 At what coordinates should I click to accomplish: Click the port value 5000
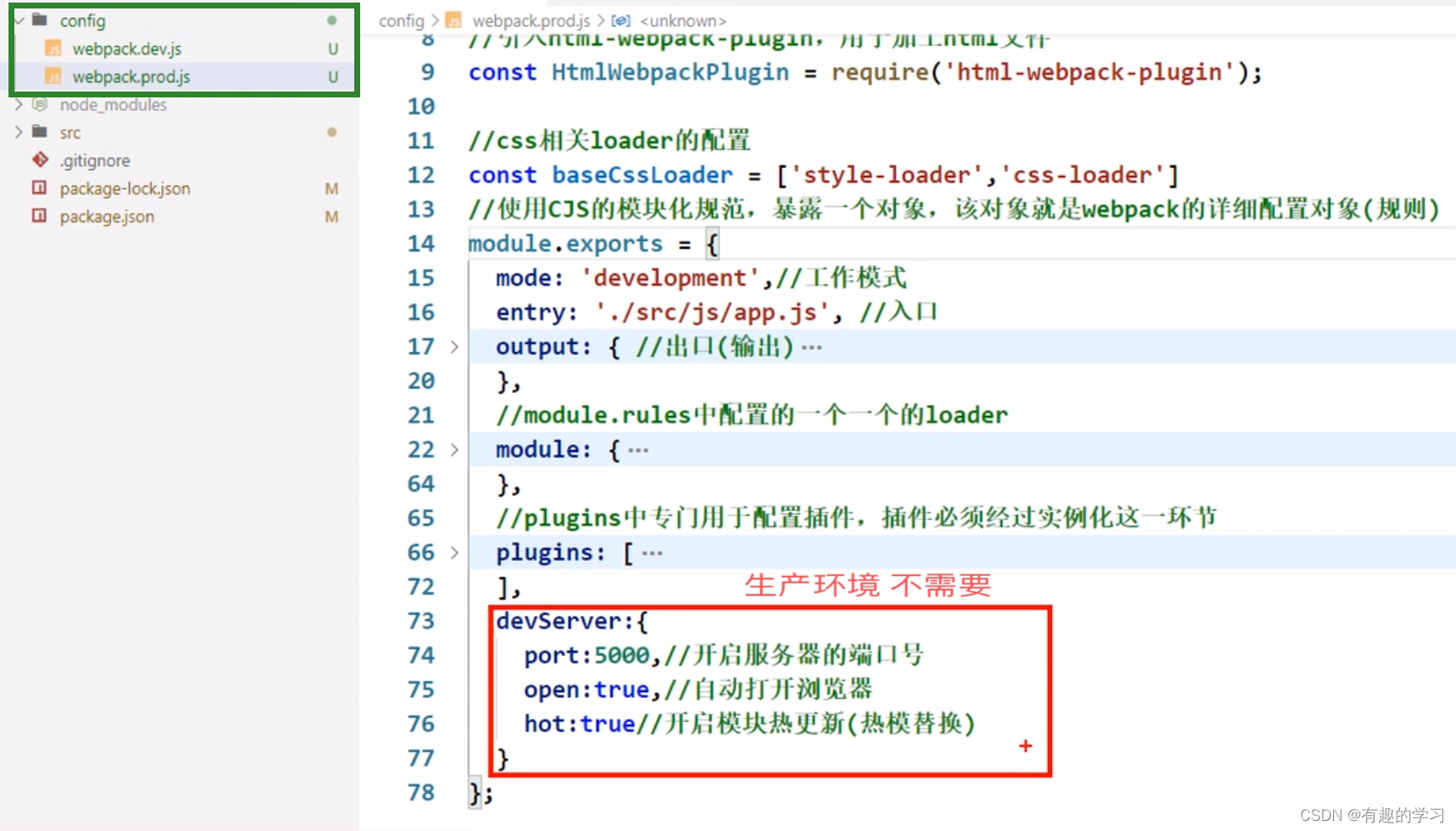pyautogui.click(x=621, y=656)
